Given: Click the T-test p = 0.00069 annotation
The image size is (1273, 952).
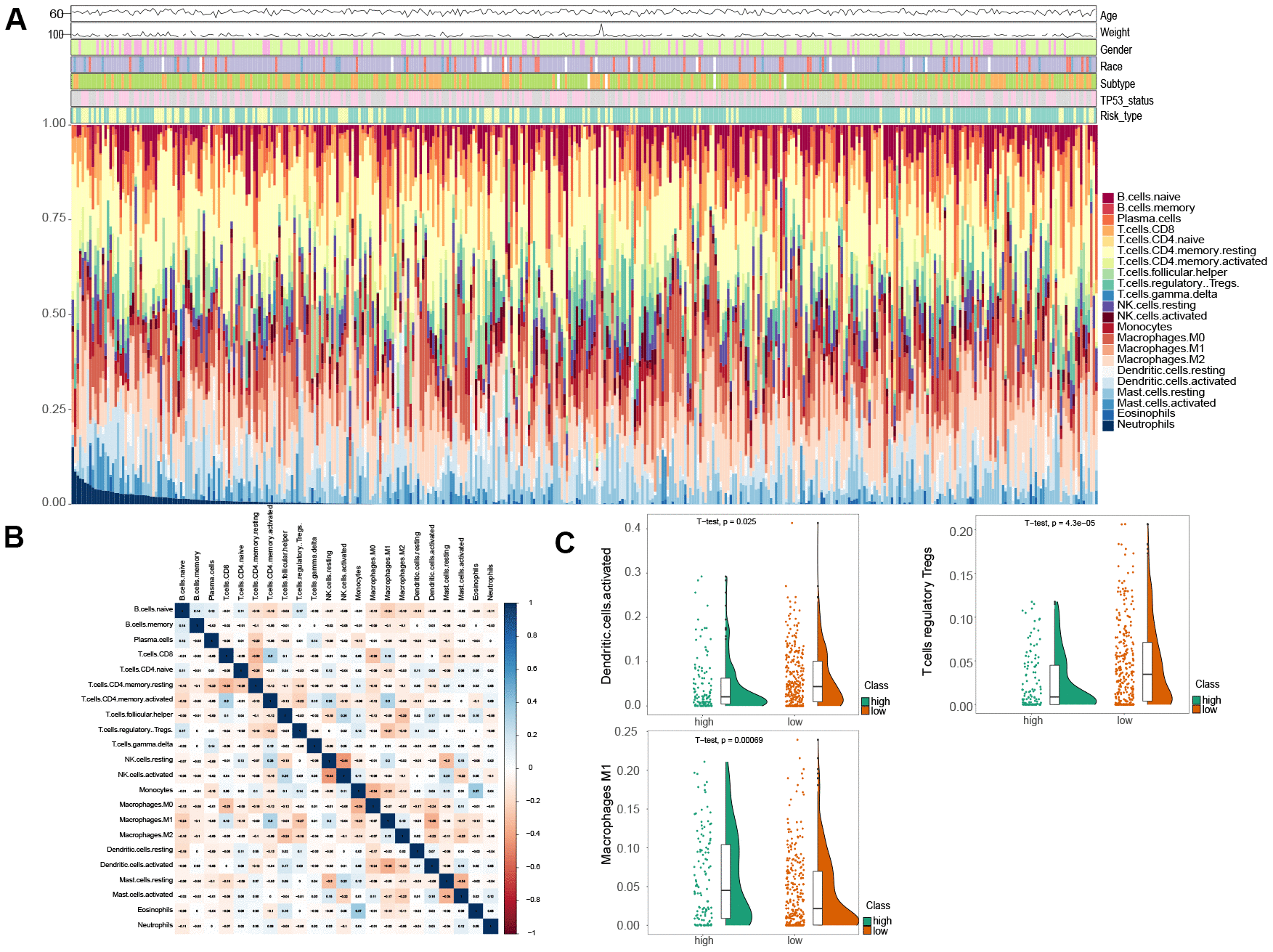Looking at the screenshot, I should 728,740.
